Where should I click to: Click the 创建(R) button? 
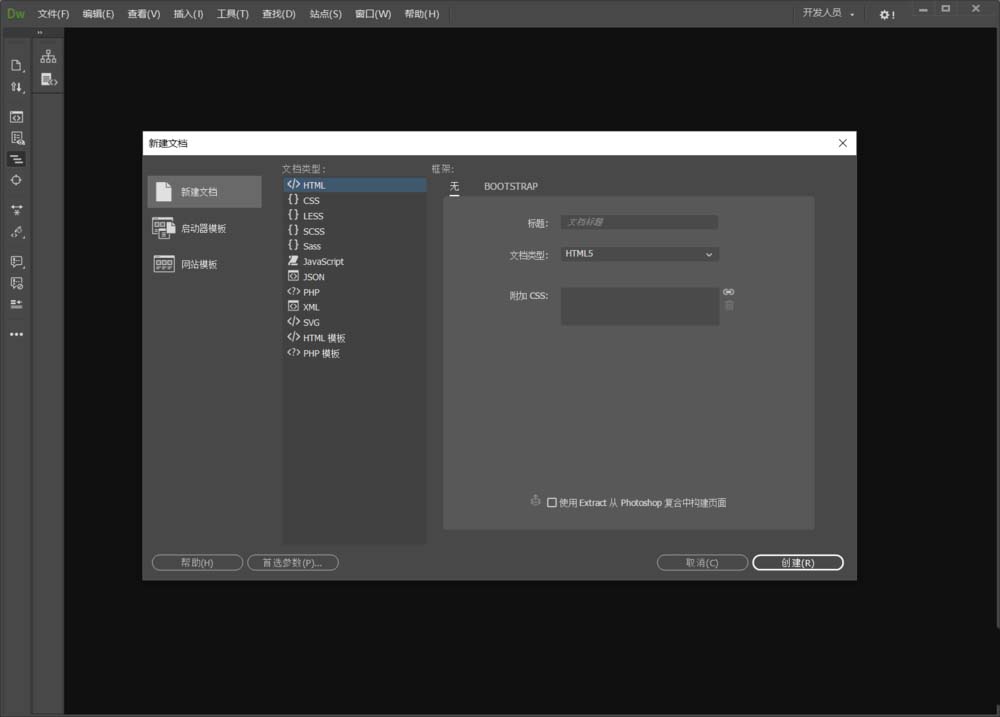click(x=798, y=563)
